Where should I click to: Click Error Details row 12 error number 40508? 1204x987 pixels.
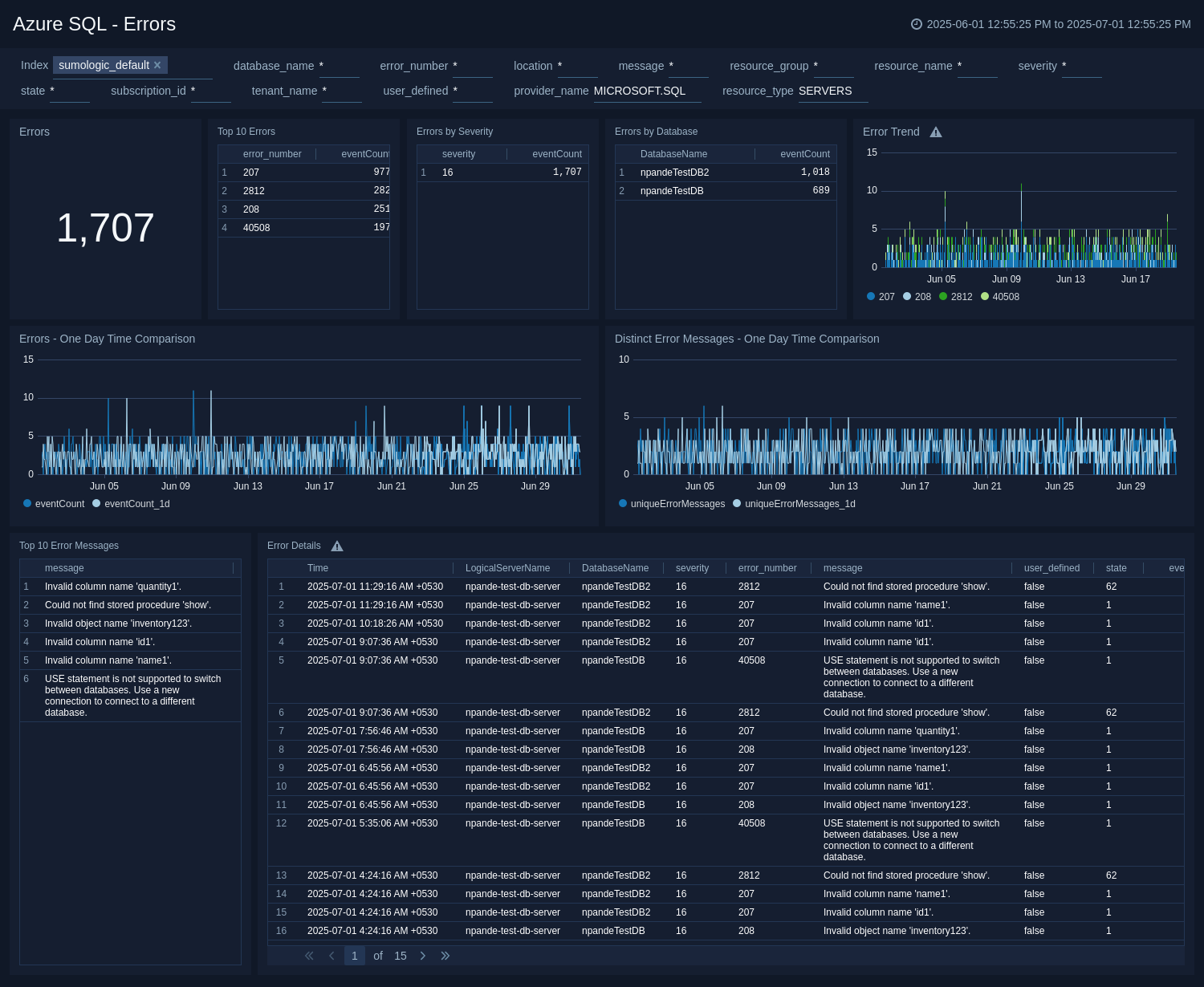[x=751, y=823]
